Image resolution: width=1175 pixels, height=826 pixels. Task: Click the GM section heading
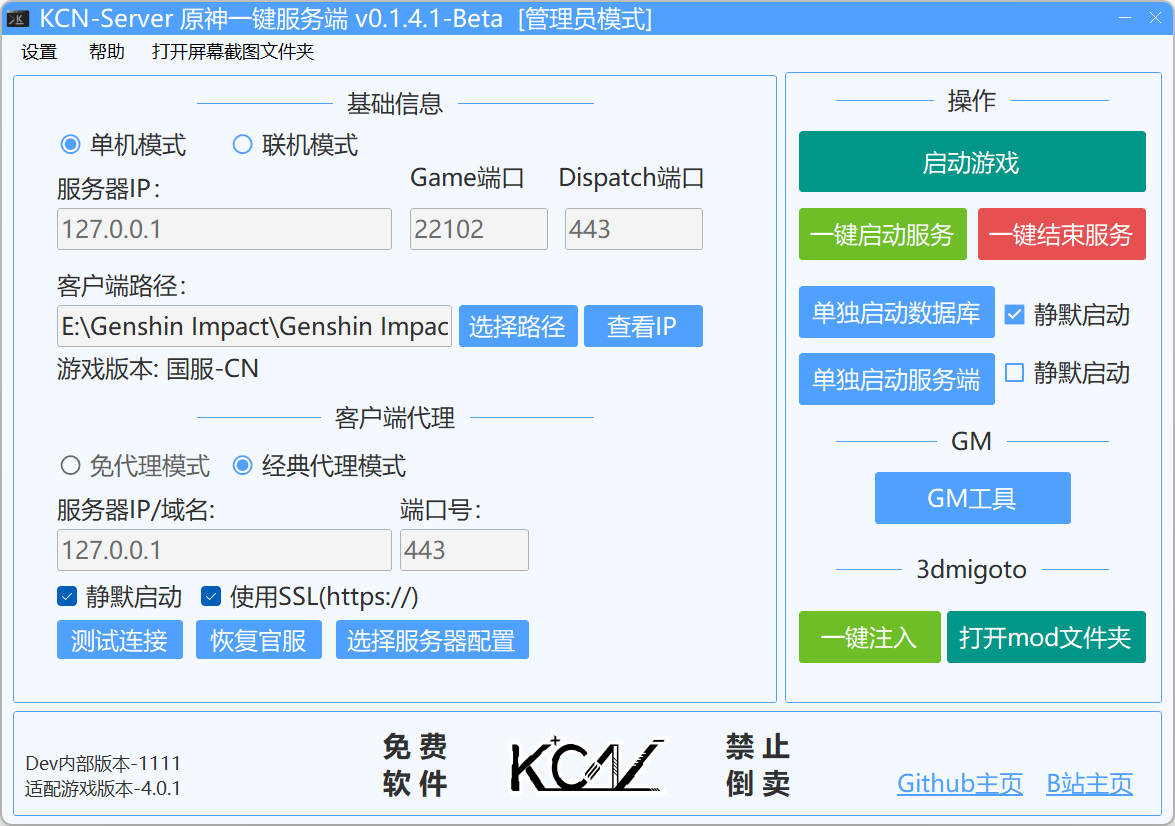pos(972,441)
